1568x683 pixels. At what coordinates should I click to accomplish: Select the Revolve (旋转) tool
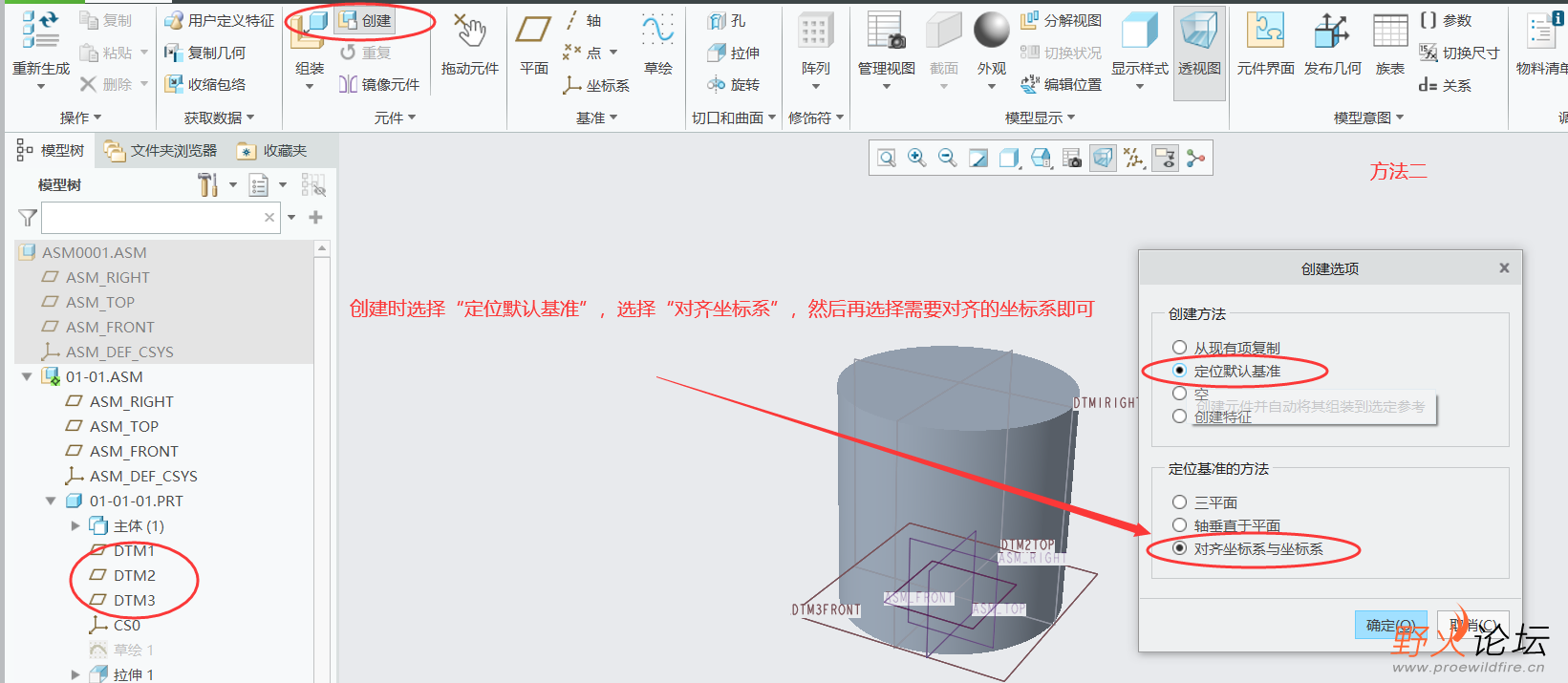pos(734,84)
